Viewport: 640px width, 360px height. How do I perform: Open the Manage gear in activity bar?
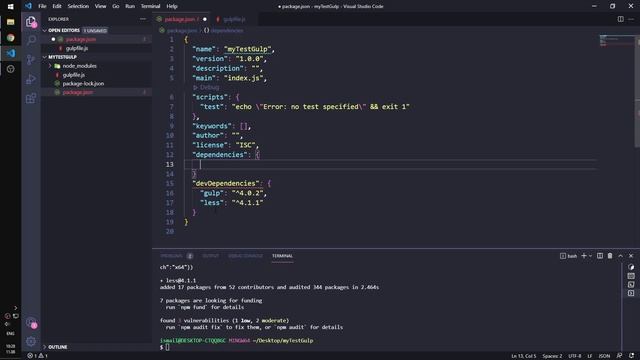click(31, 341)
